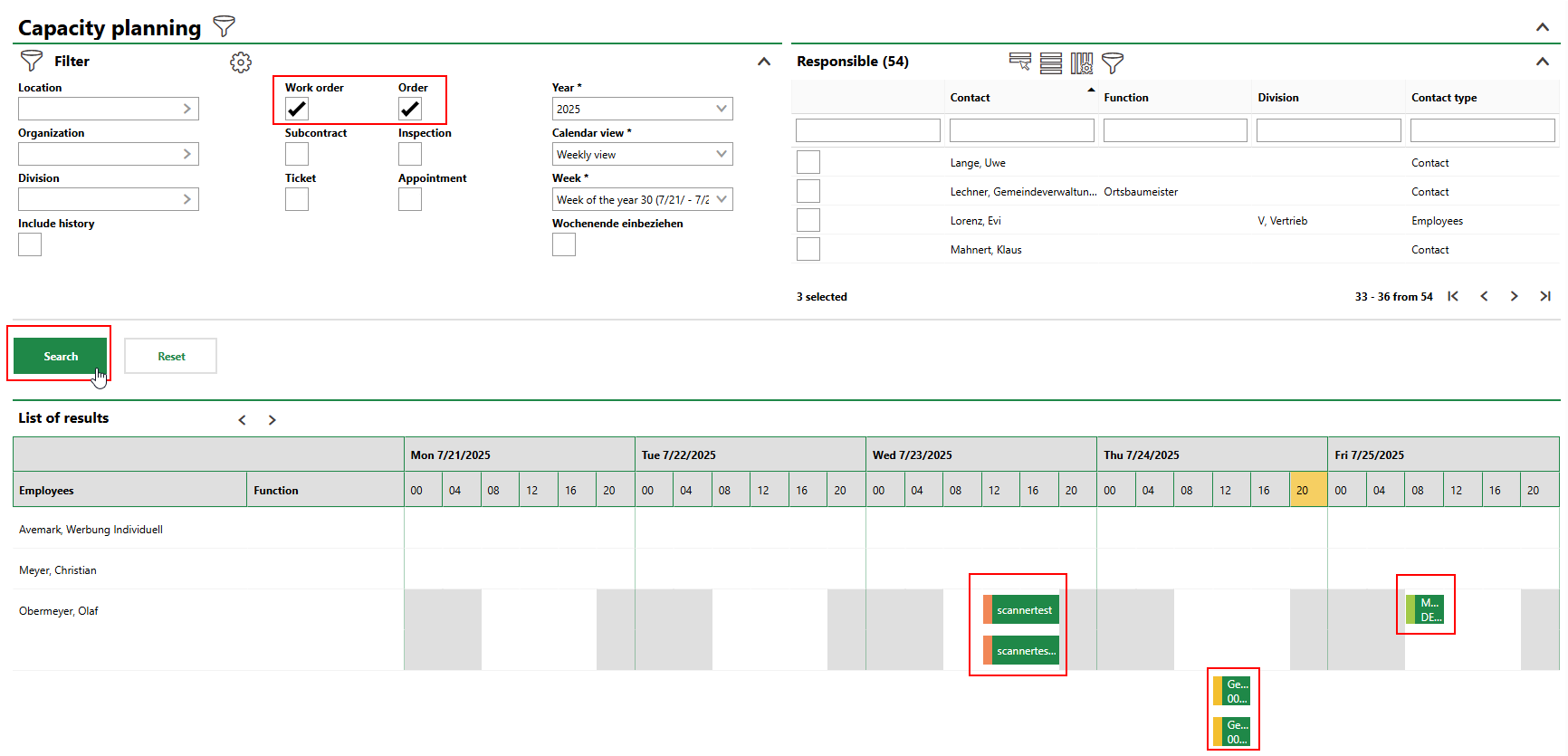Collapse the Responsible panel

point(1543,62)
